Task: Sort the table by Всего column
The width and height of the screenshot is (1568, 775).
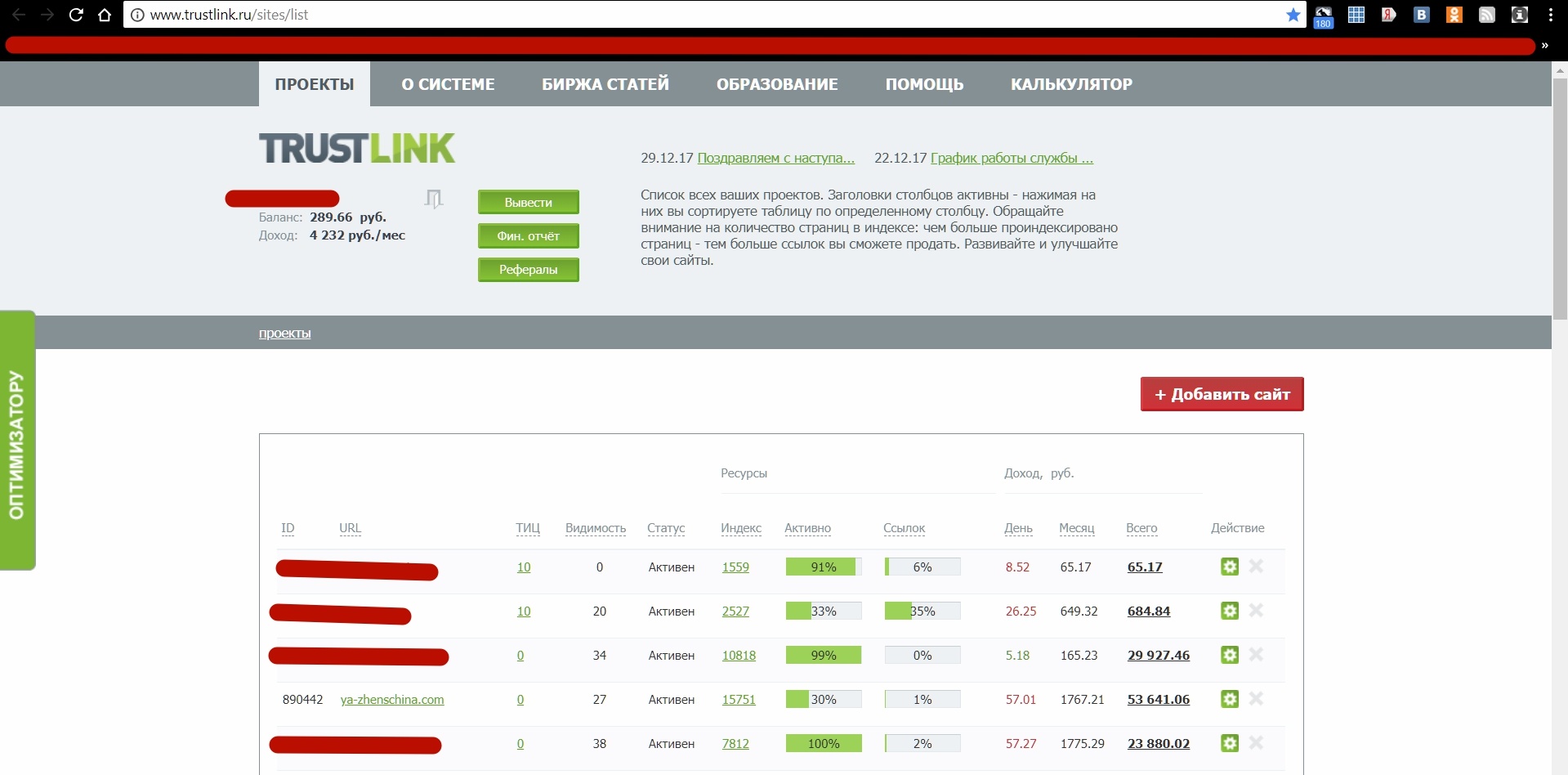Action: (x=1141, y=528)
